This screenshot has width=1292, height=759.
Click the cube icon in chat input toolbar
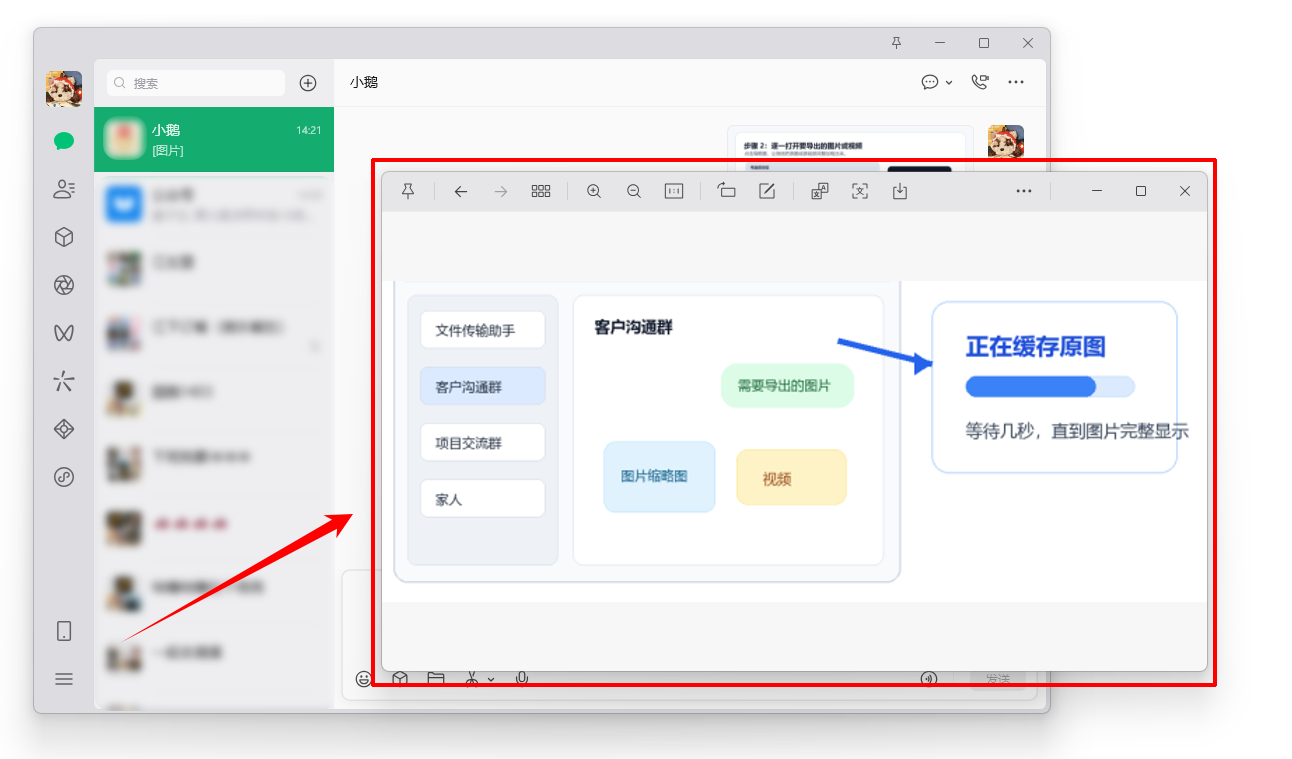[400, 679]
